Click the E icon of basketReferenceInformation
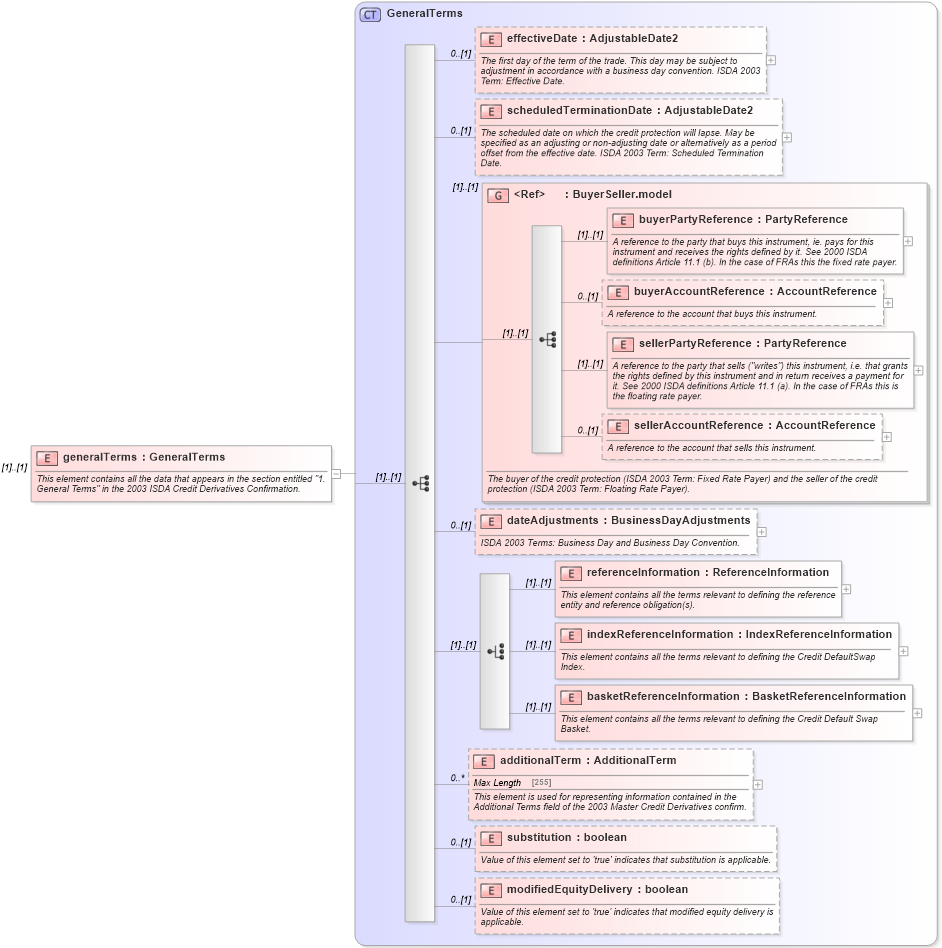 [x=571, y=698]
